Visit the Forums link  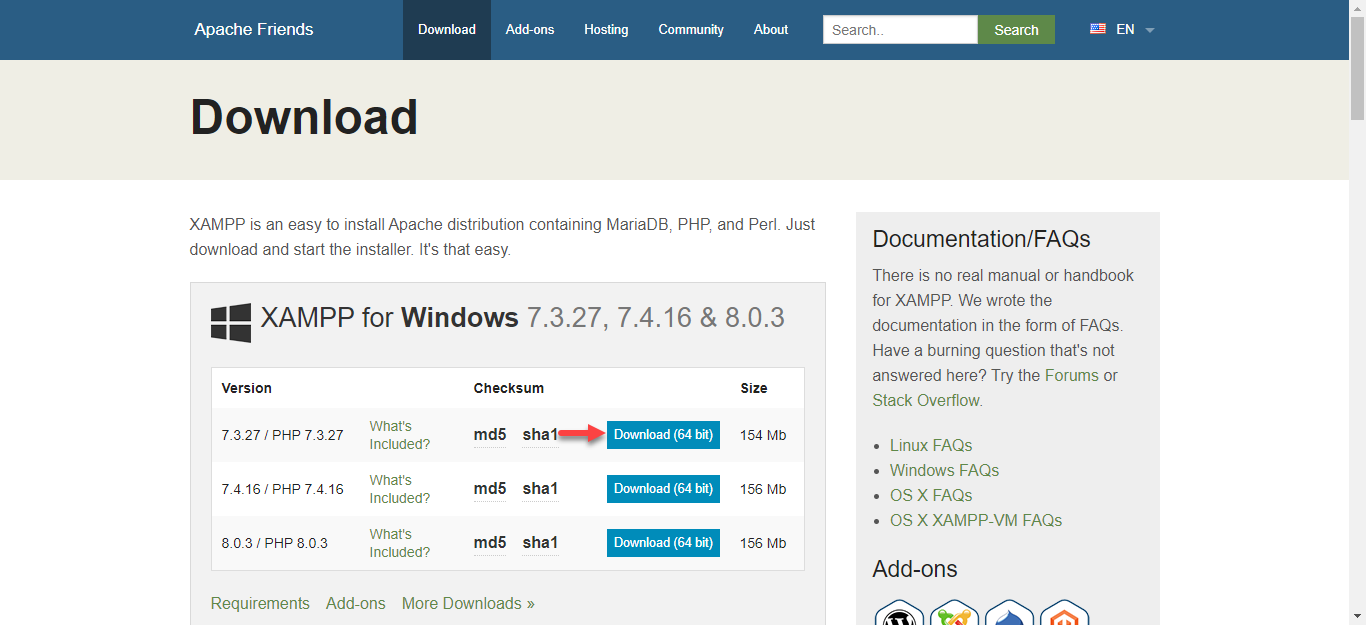pos(1072,375)
